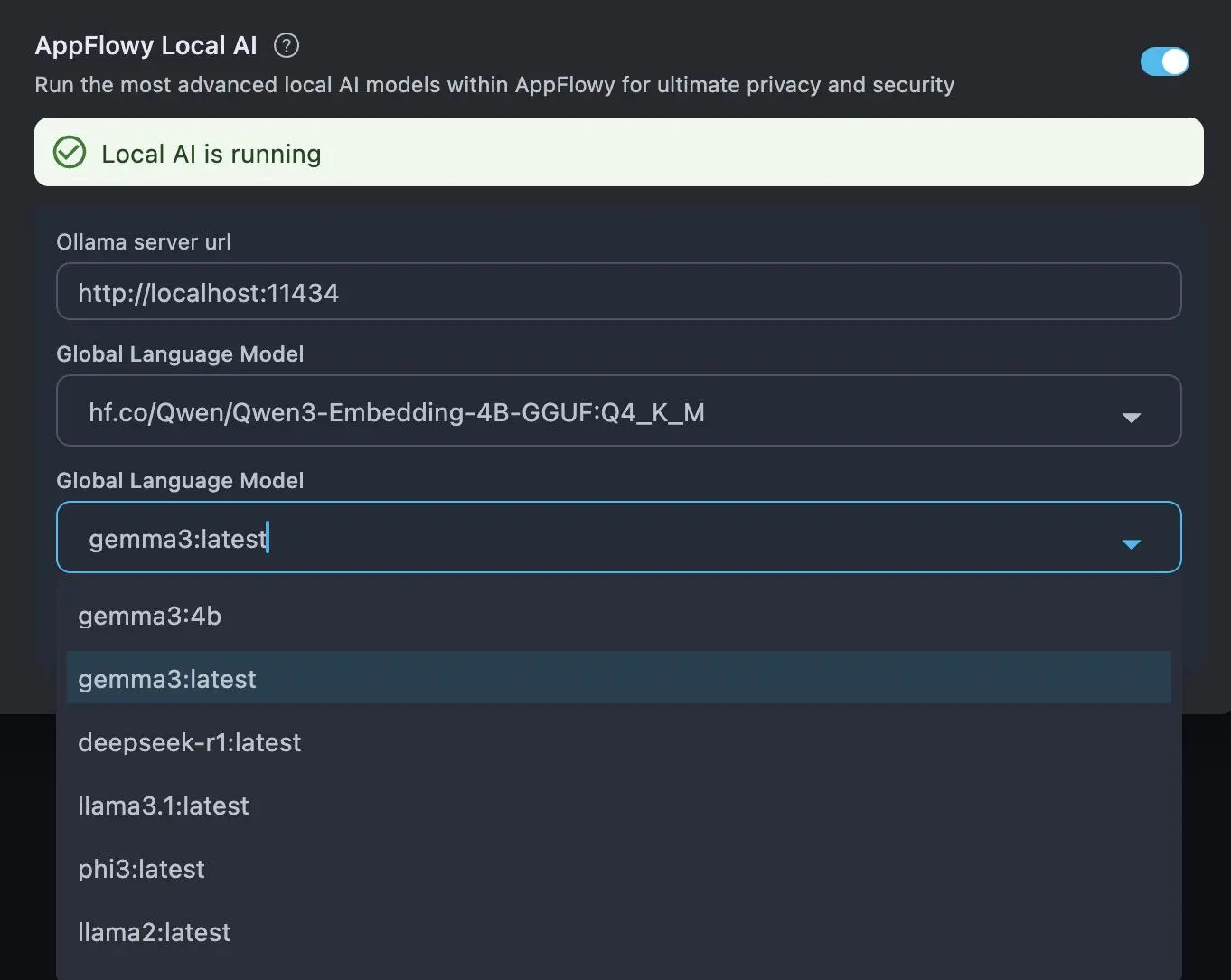
Task: Click the "Local AI is running" status text
Action: point(211,154)
